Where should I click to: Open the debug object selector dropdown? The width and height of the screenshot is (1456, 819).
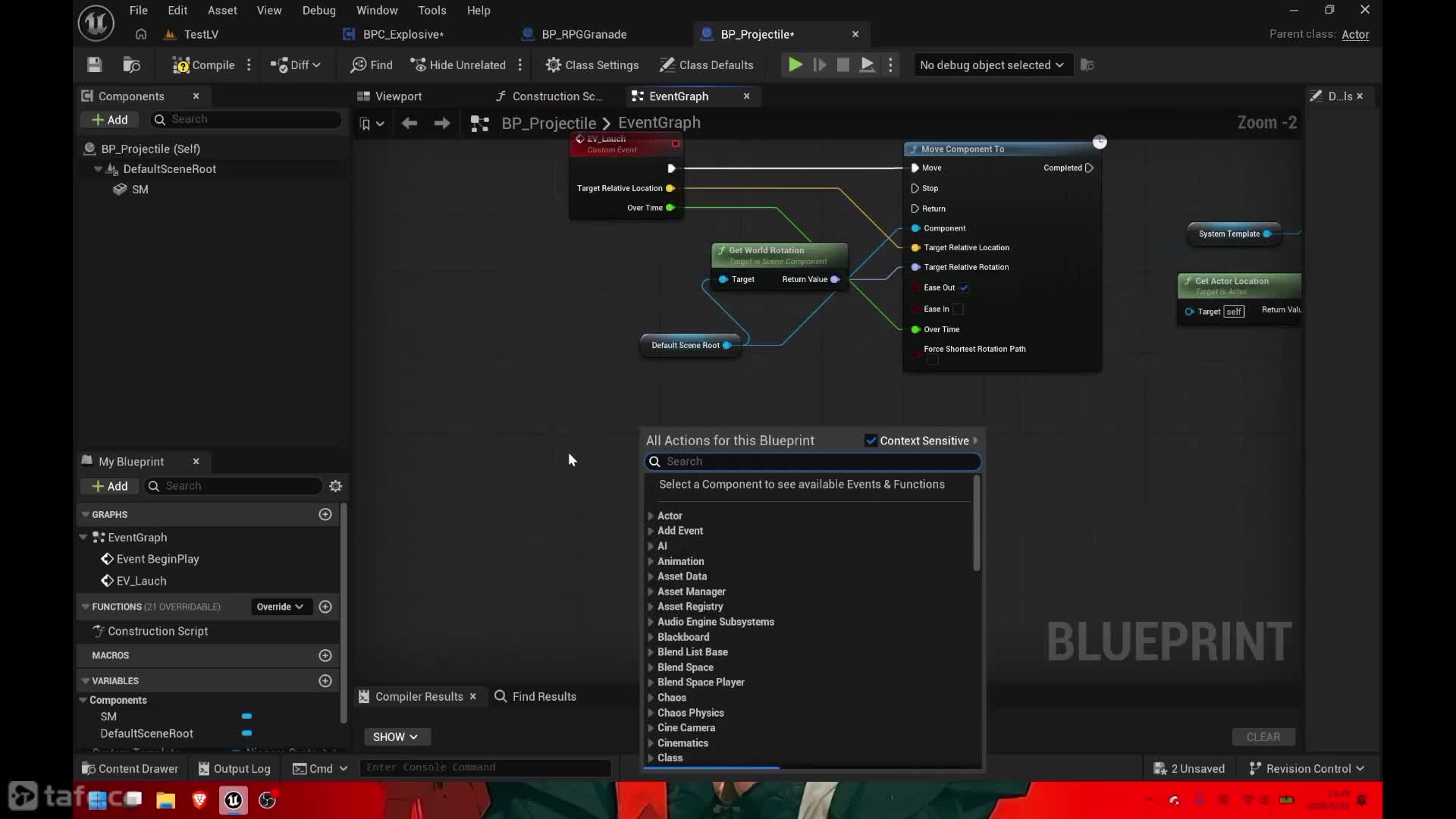tap(991, 65)
